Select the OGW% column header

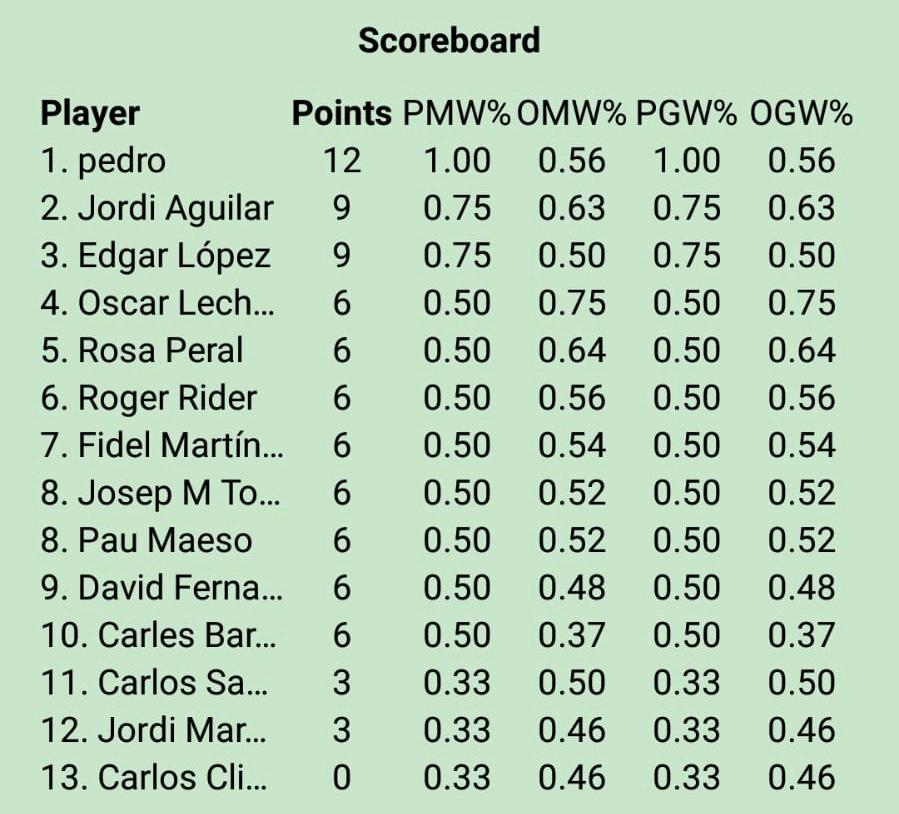[x=800, y=114]
